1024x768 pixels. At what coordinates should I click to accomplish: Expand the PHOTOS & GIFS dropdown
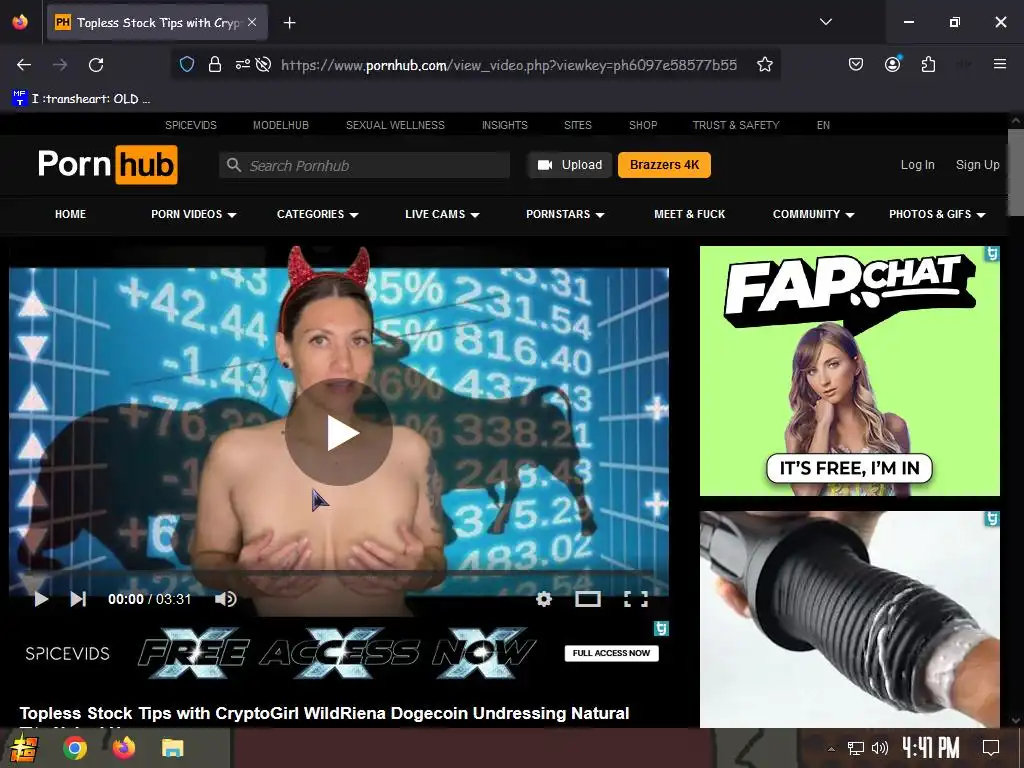tap(937, 214)
